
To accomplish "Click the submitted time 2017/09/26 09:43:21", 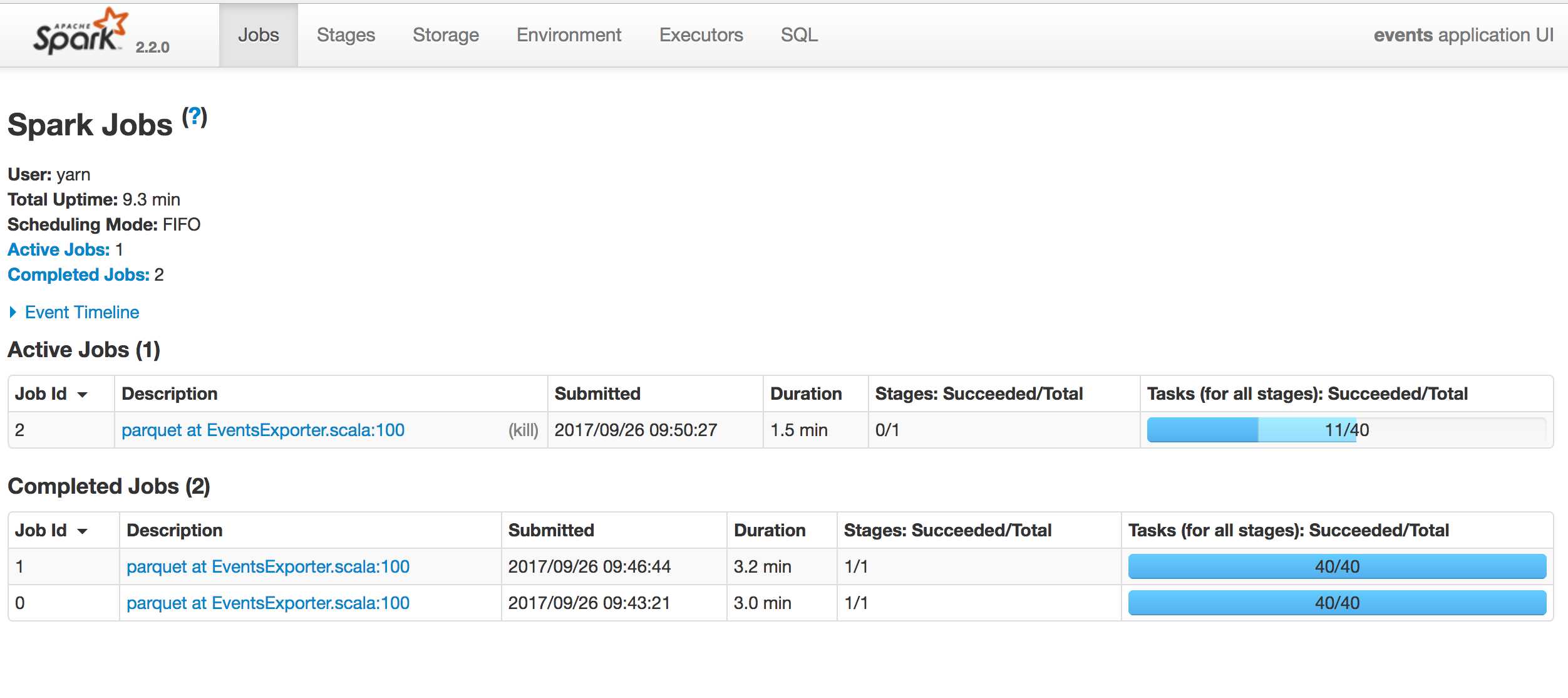I will (x=589, y=603).
